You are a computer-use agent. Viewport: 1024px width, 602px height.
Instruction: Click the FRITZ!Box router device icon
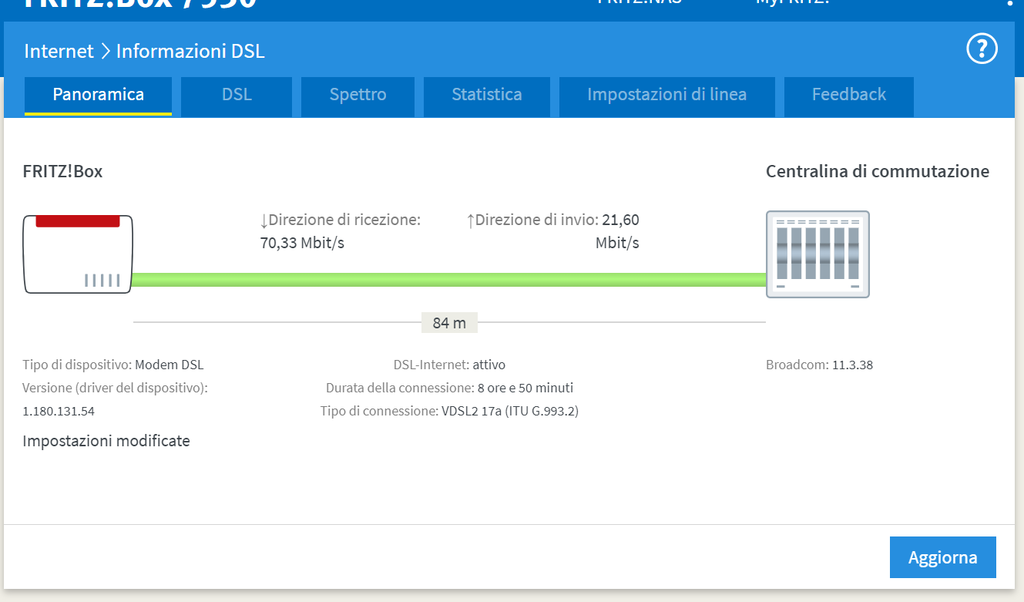click(x=78, y=254)
